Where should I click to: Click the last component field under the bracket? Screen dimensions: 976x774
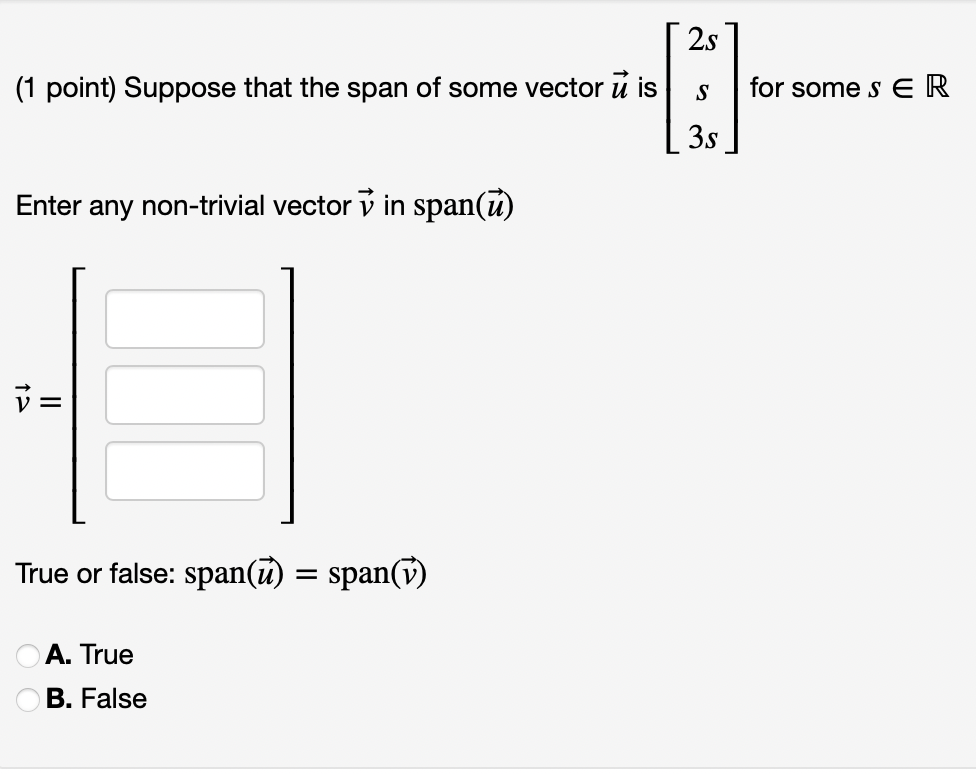pos(184,470)
